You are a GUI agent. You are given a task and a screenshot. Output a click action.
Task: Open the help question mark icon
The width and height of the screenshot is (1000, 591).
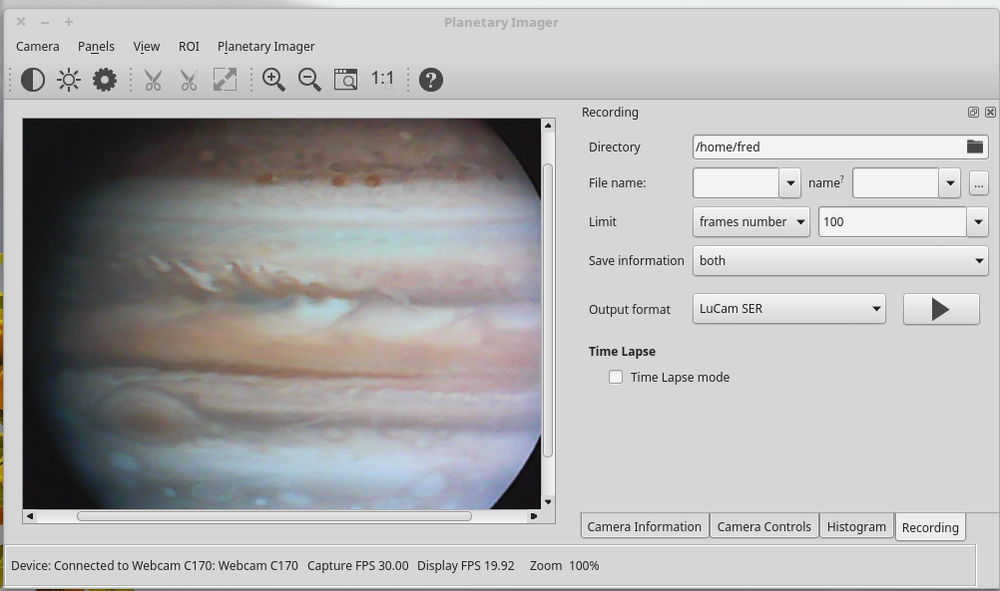click(430, 79)
